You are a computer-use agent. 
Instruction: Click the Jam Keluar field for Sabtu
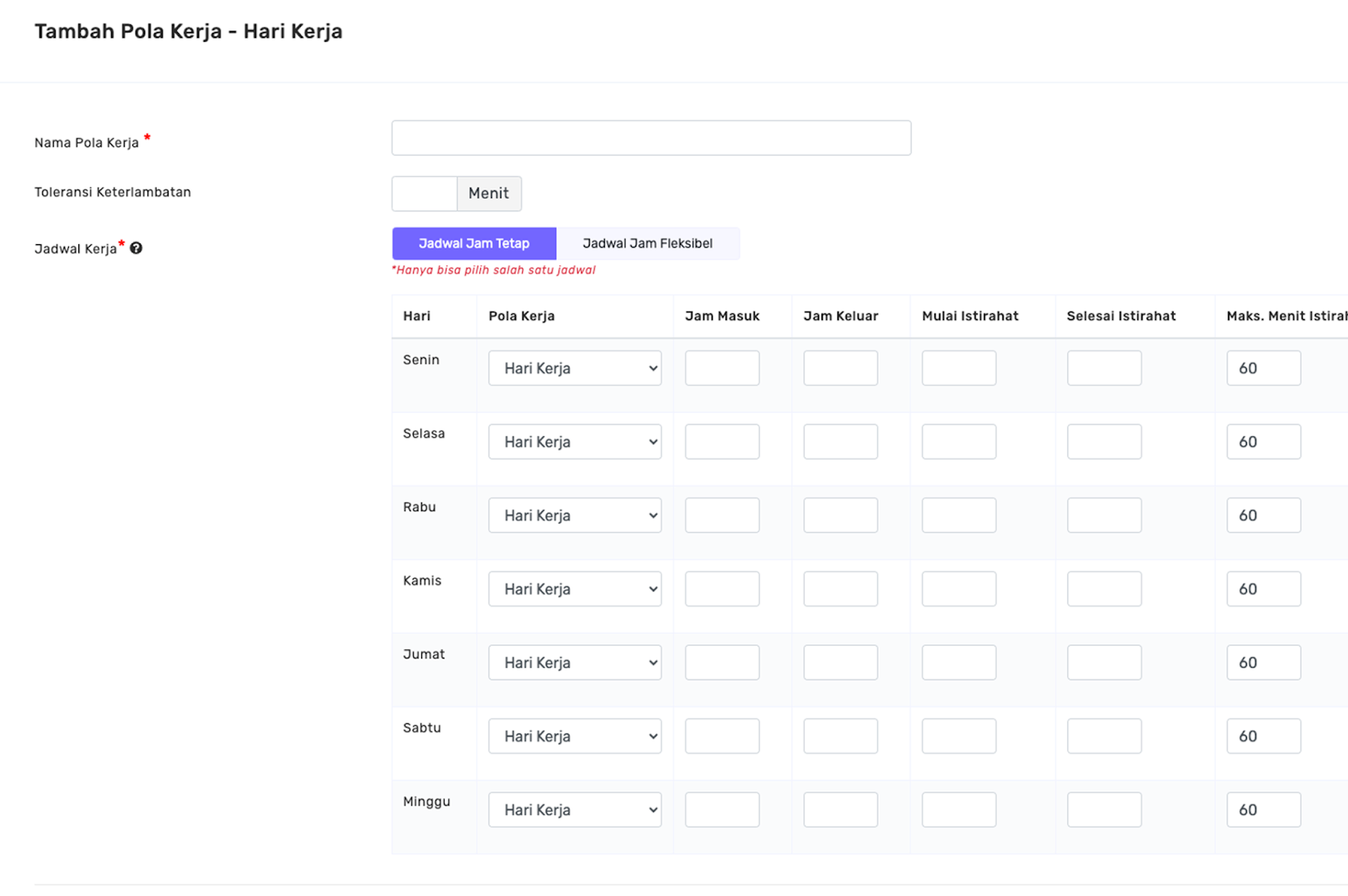(840, 735)
